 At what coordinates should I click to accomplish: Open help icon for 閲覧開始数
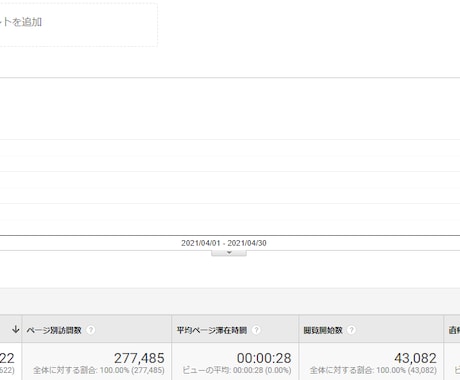tap(351, 330)
